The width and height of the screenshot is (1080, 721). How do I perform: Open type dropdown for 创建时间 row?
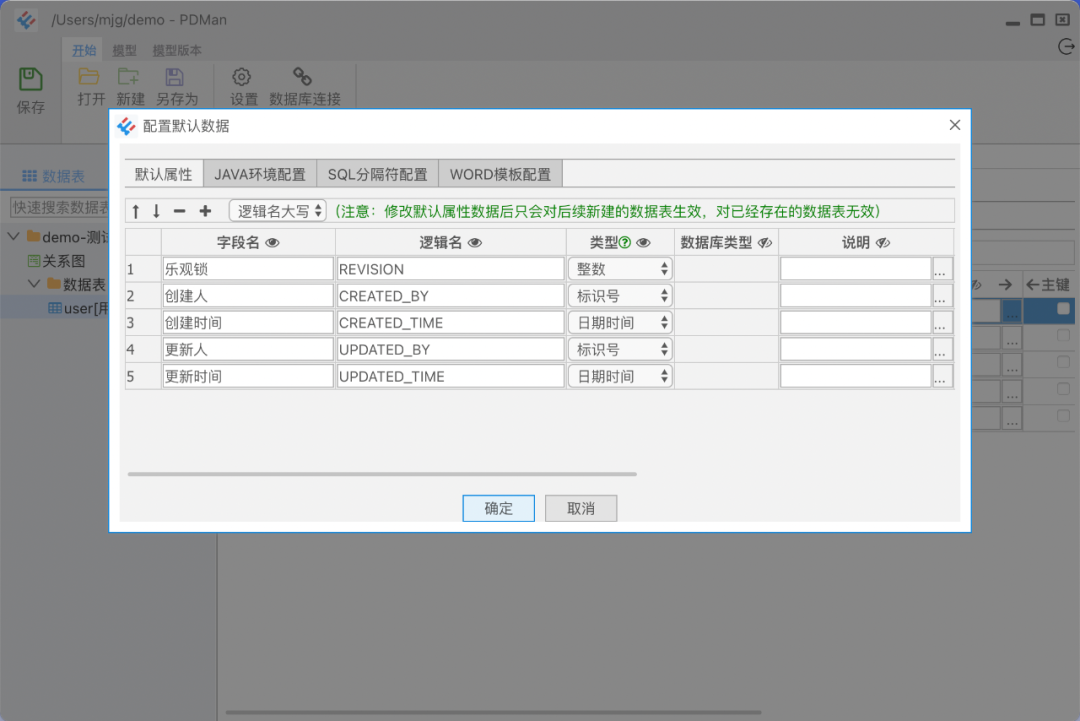tap(620, 323)
